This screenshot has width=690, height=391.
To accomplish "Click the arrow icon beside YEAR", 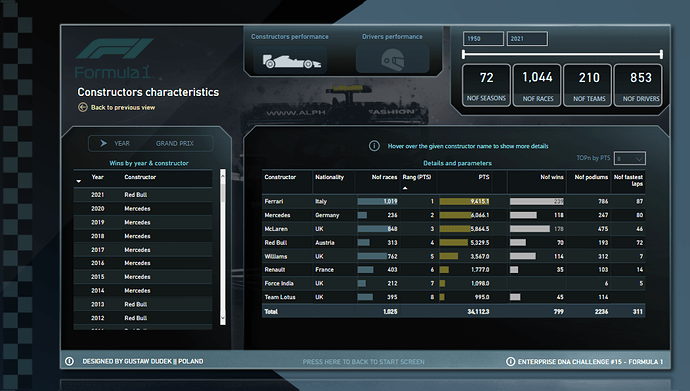I will click(x=103, y=143).
